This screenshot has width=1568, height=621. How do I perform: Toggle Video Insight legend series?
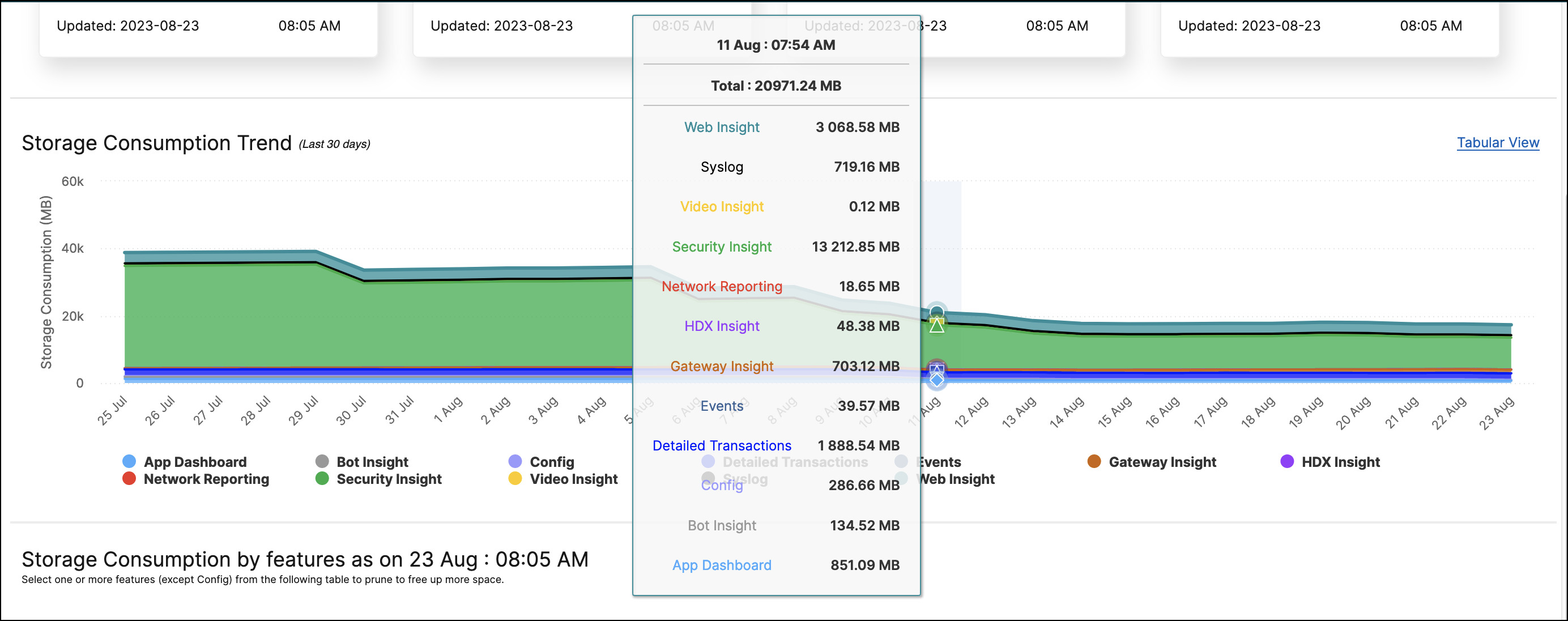coord(563,479)
